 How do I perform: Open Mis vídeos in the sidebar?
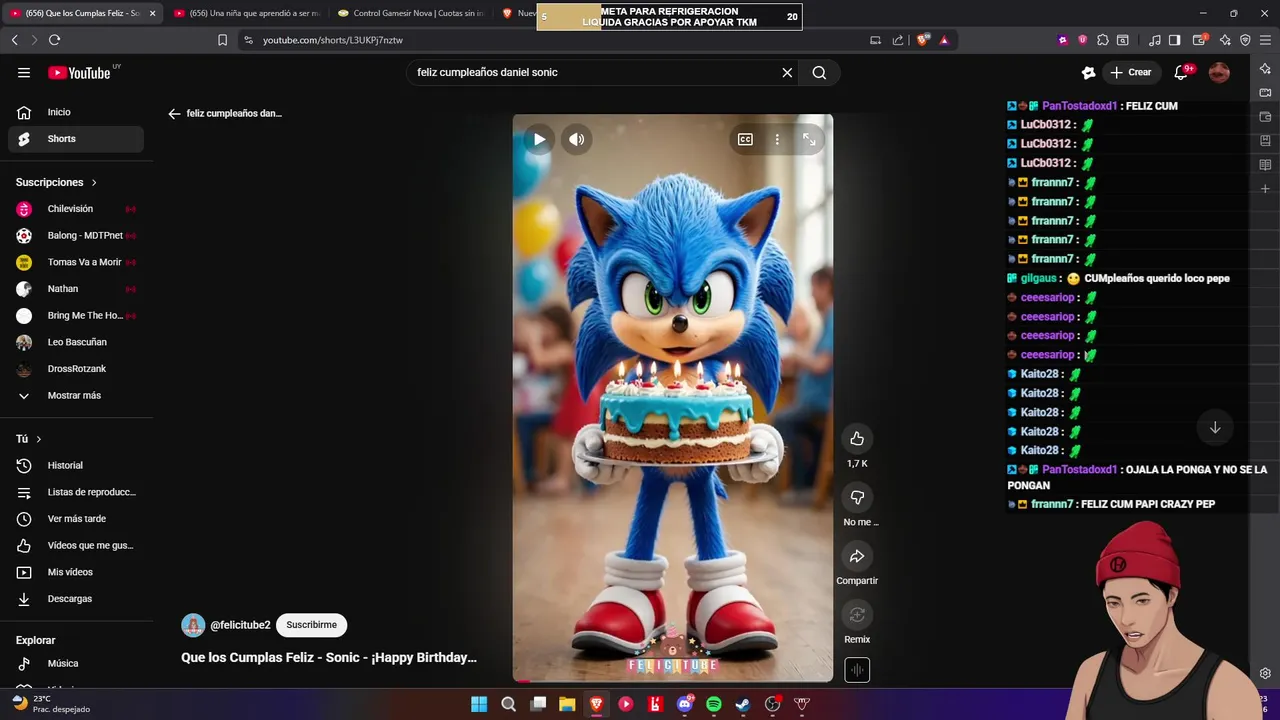pyautogui.click(x=76, y=572)
